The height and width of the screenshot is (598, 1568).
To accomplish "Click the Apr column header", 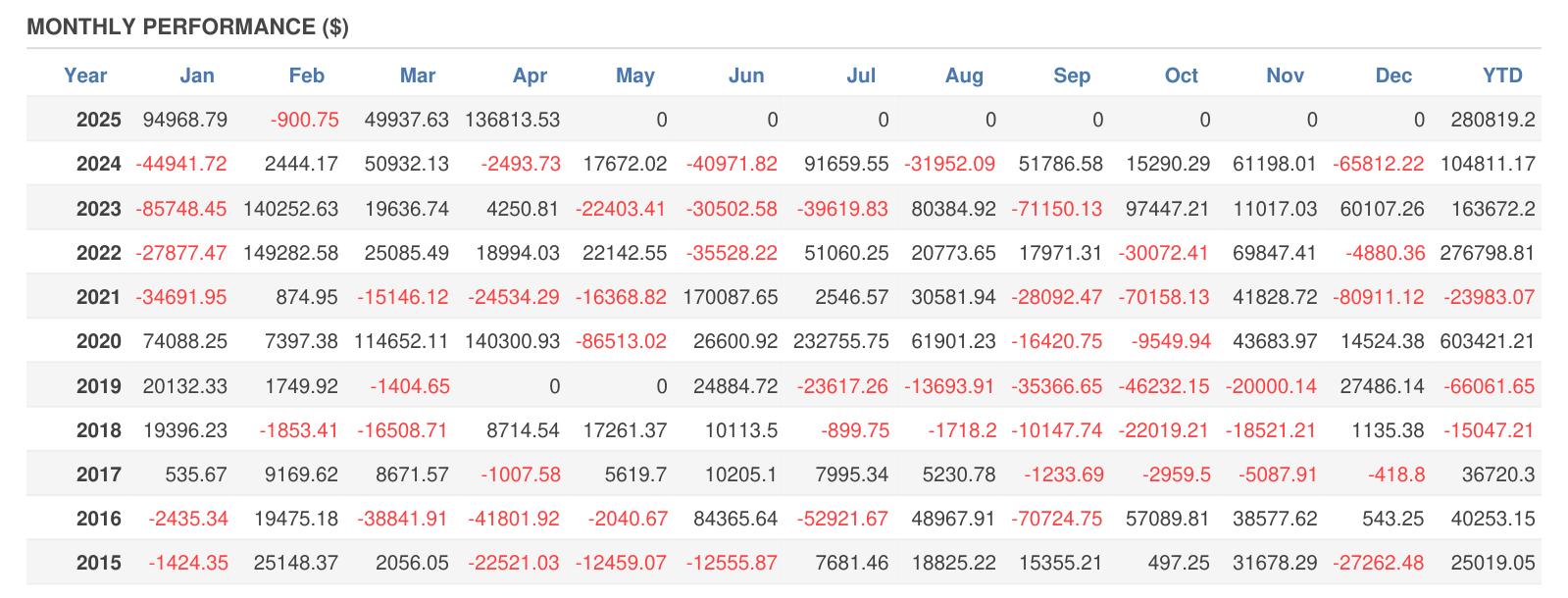I will tap(530, 75).
